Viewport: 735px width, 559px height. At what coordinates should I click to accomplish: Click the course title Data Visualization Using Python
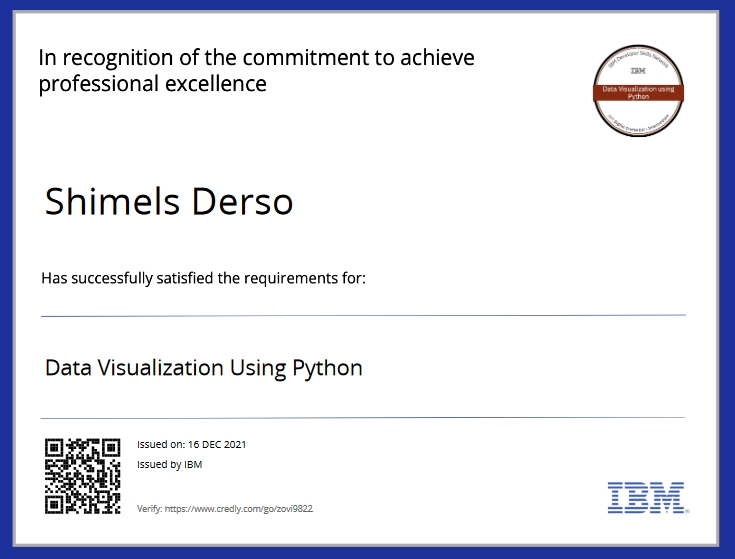[x=204, y=368]
